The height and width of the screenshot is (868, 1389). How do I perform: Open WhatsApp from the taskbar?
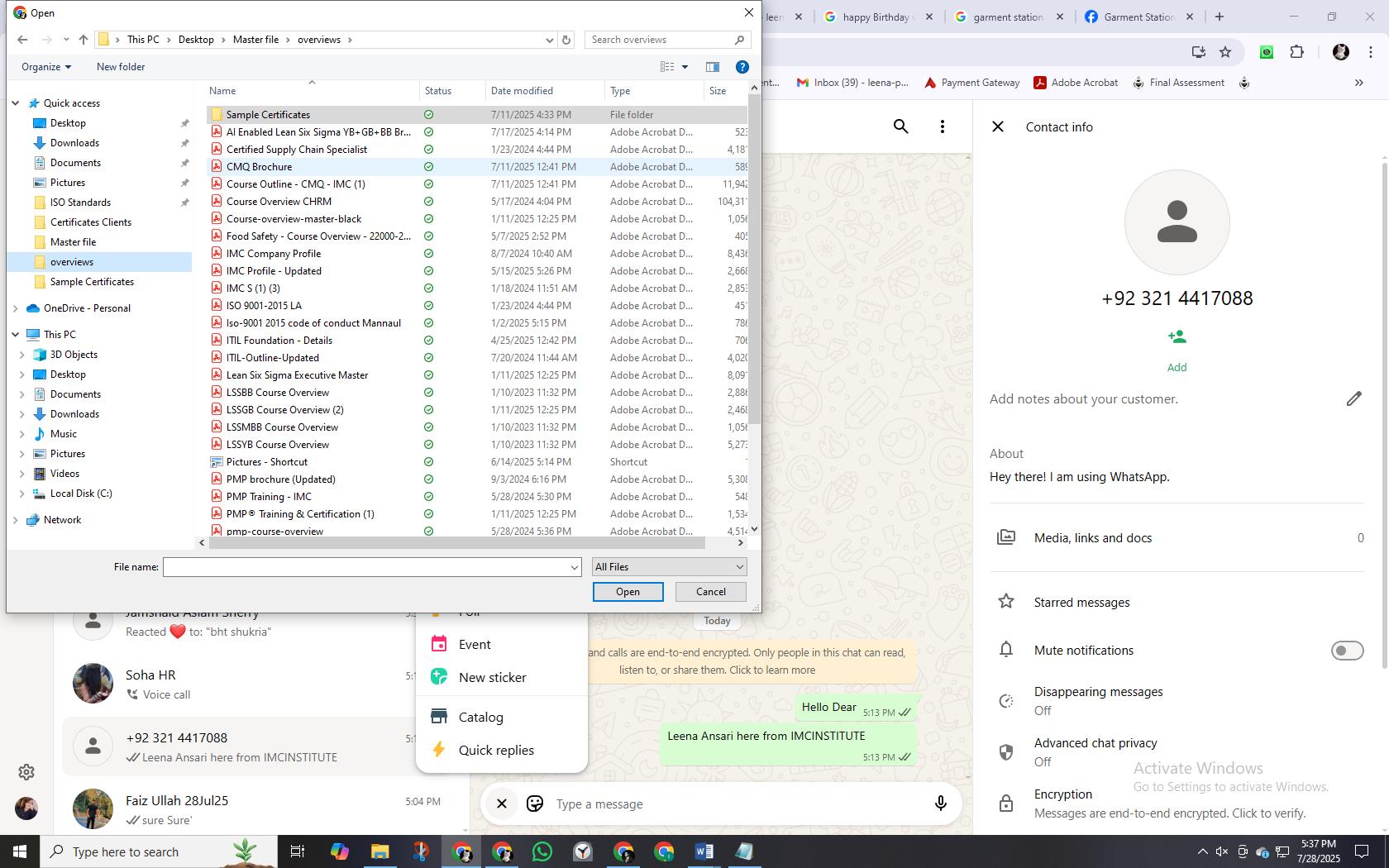pos(542,851)
